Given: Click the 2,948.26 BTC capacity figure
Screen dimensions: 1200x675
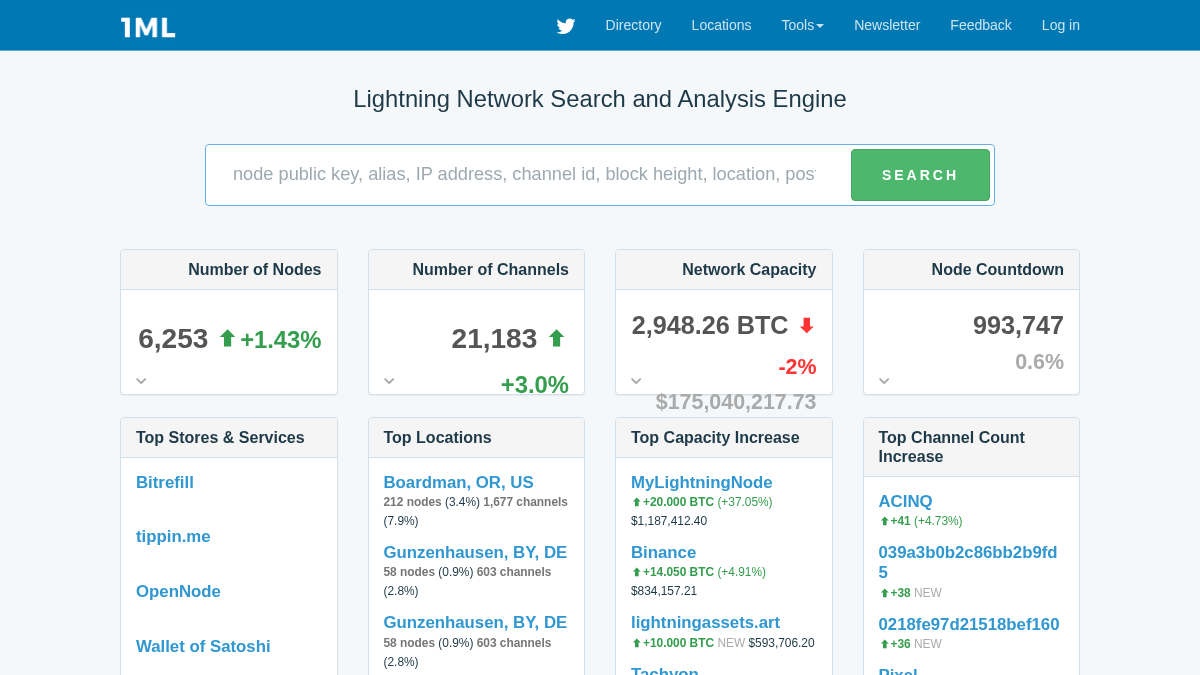Looking at the screenshot, I should (710, 326).
